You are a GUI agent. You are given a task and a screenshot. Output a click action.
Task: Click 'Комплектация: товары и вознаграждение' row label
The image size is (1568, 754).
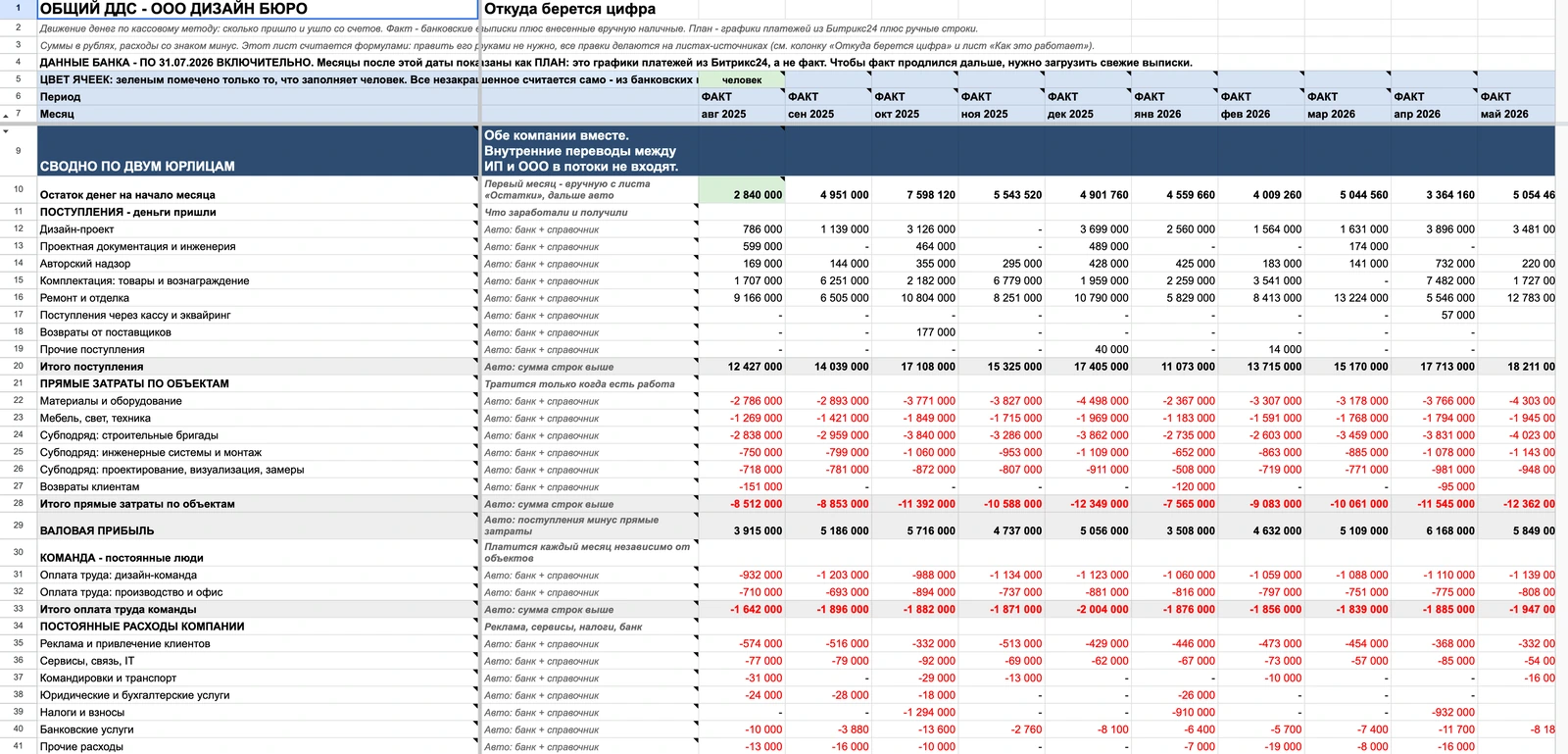[x=259, y=280]
